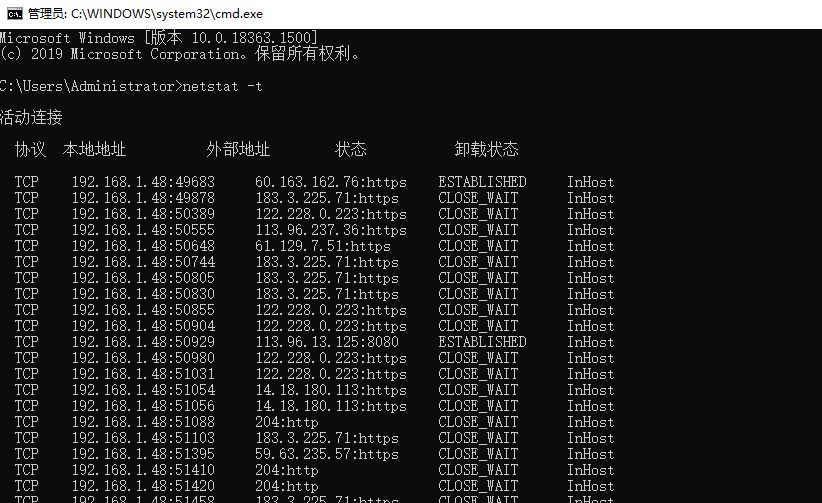Image resolution: width=822 pixels, height=503 pixels.
Task: Click the 2019 Microsoft Corporation copyright line
Action: click(x=180, y=54)
